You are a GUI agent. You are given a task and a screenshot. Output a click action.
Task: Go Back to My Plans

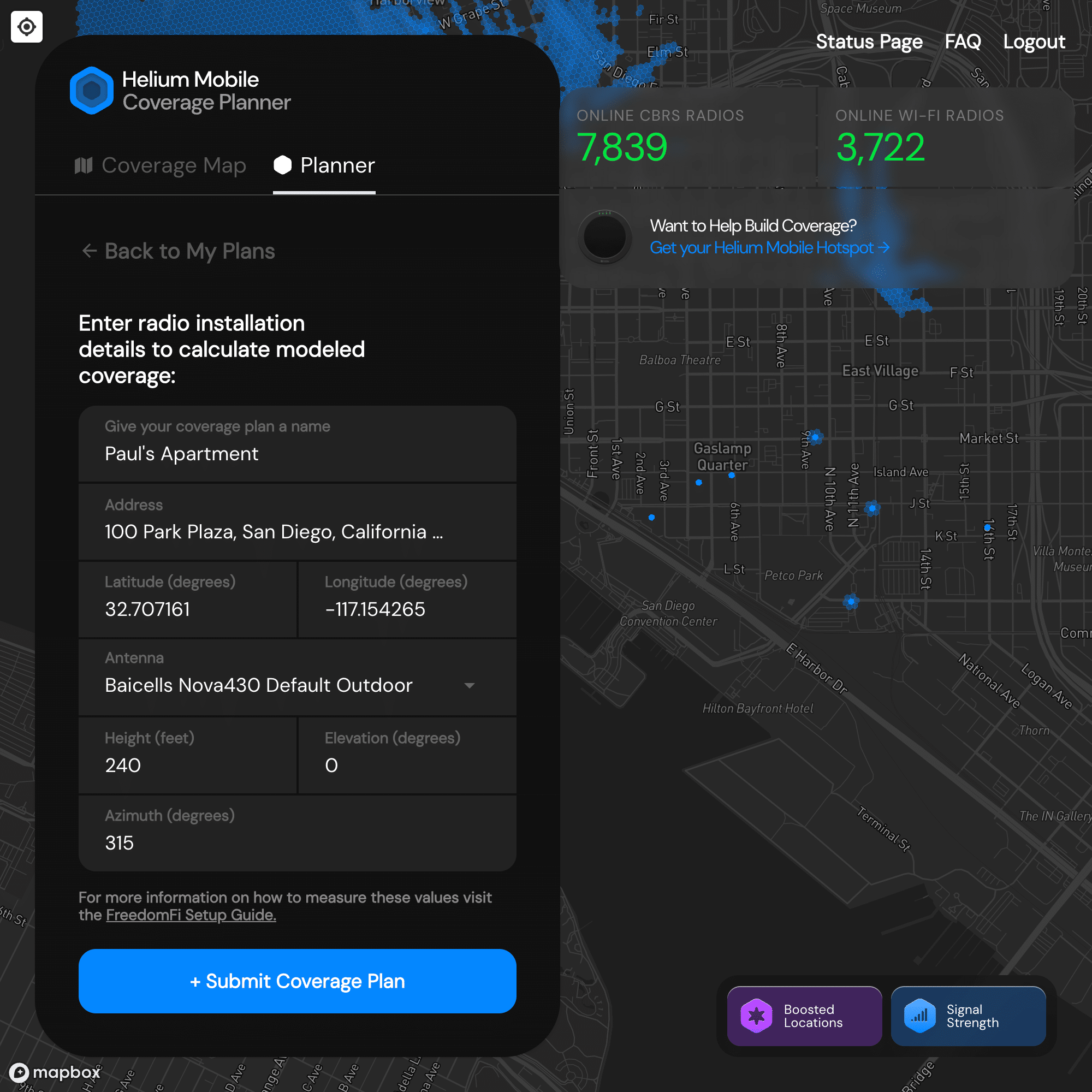point(178,251)
